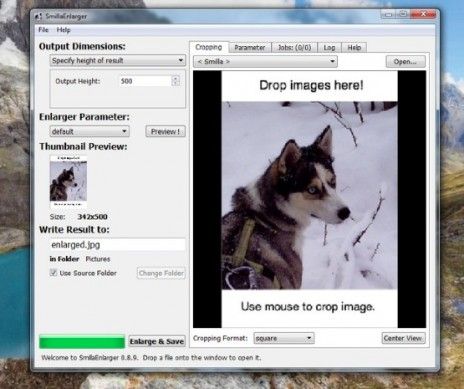Click the SmillaEnlarger title bar app icon
This screenshot has height=389, width=464.
[39, 16]
